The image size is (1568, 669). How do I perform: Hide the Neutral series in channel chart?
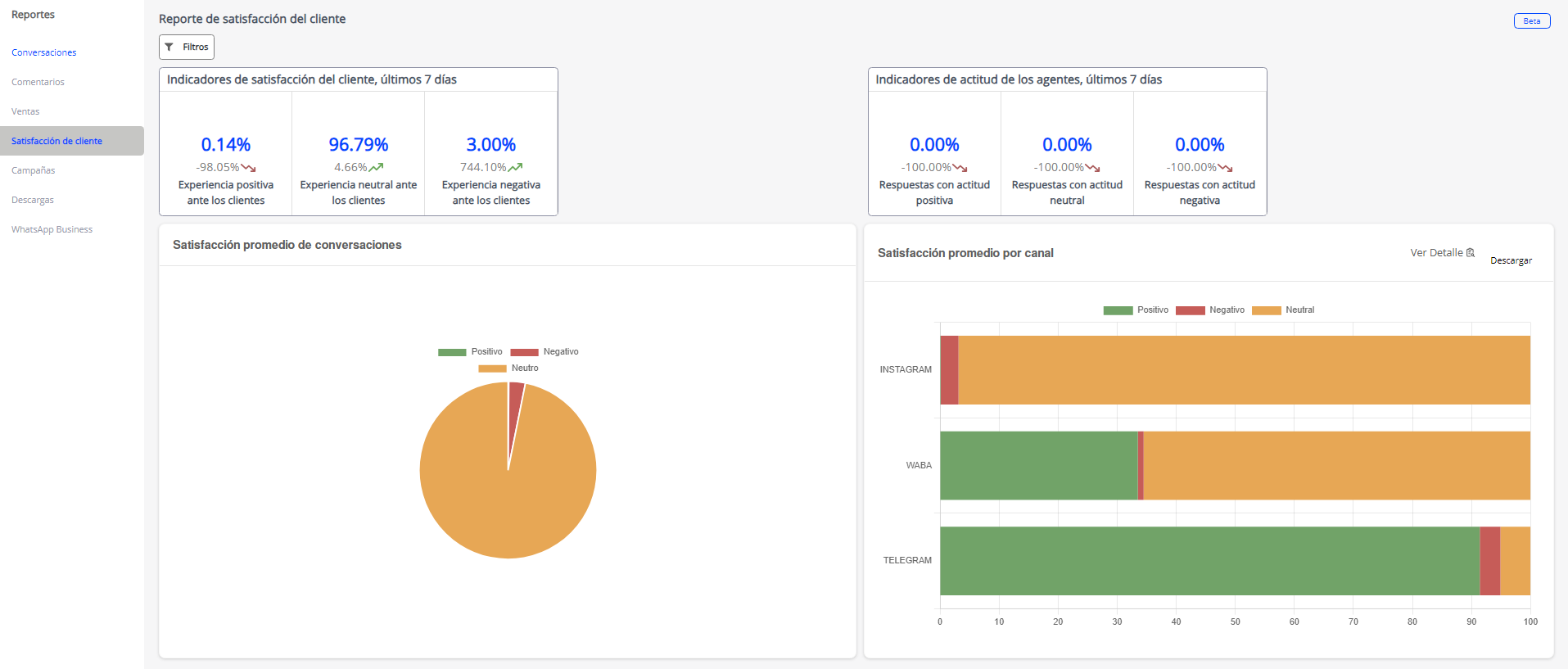point(1283,310)
